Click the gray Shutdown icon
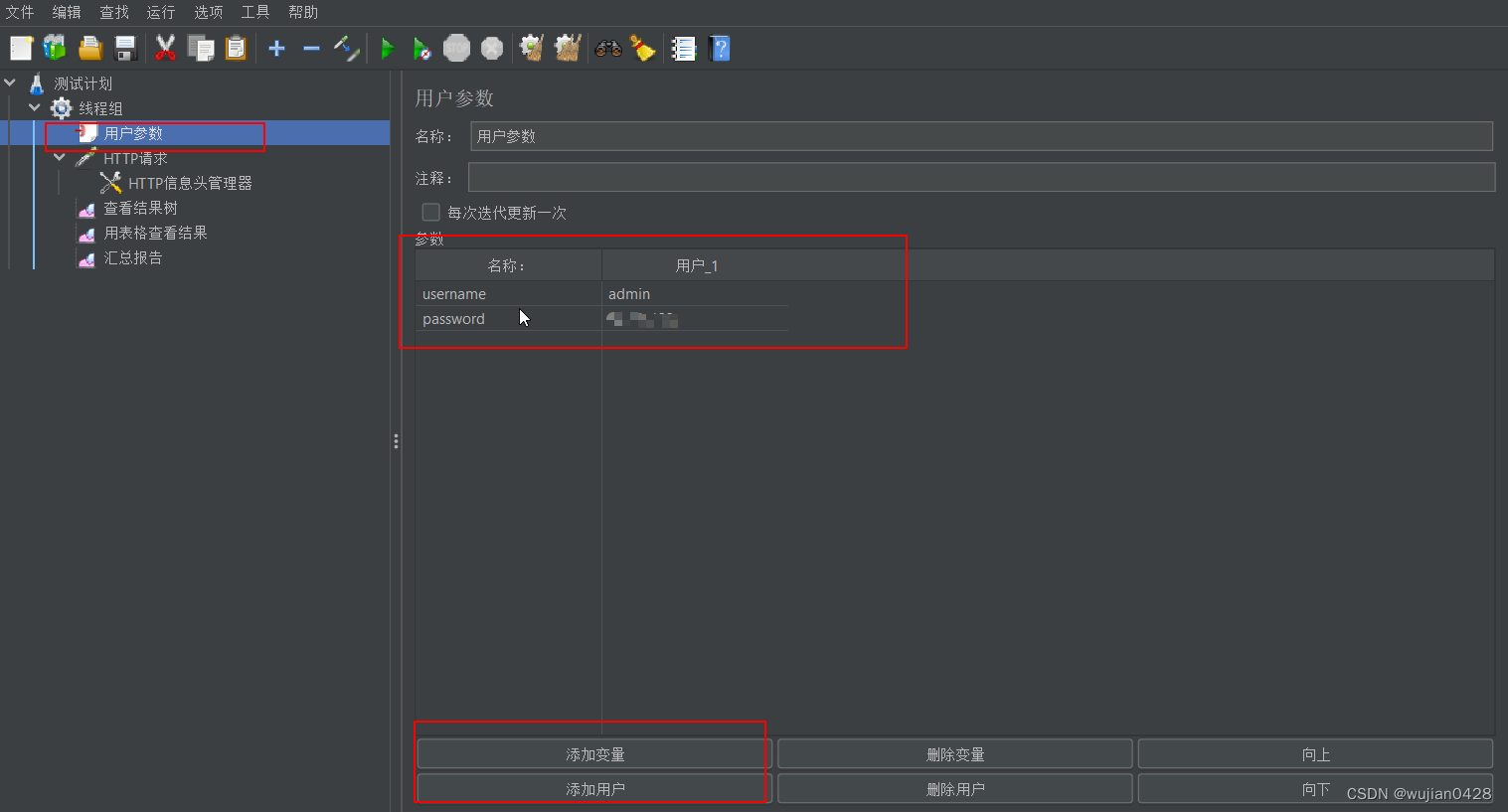Image resolution: width=1508 pixels, height=812 pixels. coord(492,48)
